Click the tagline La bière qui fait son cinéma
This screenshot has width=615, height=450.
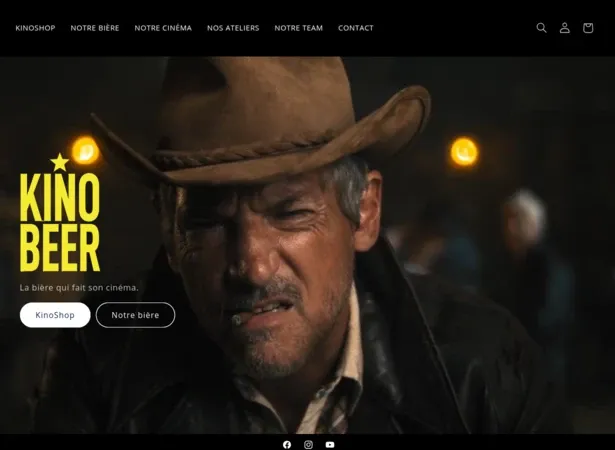pyautogui.click(x=79, y=288)
